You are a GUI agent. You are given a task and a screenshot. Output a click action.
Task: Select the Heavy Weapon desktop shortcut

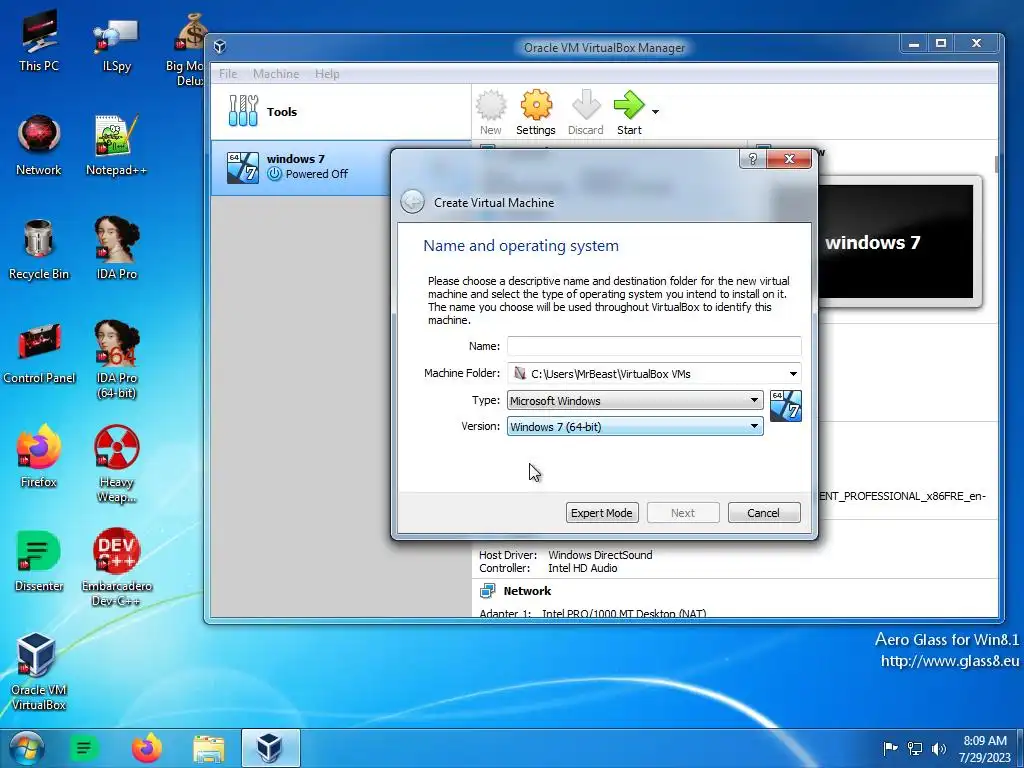[116, 464]
